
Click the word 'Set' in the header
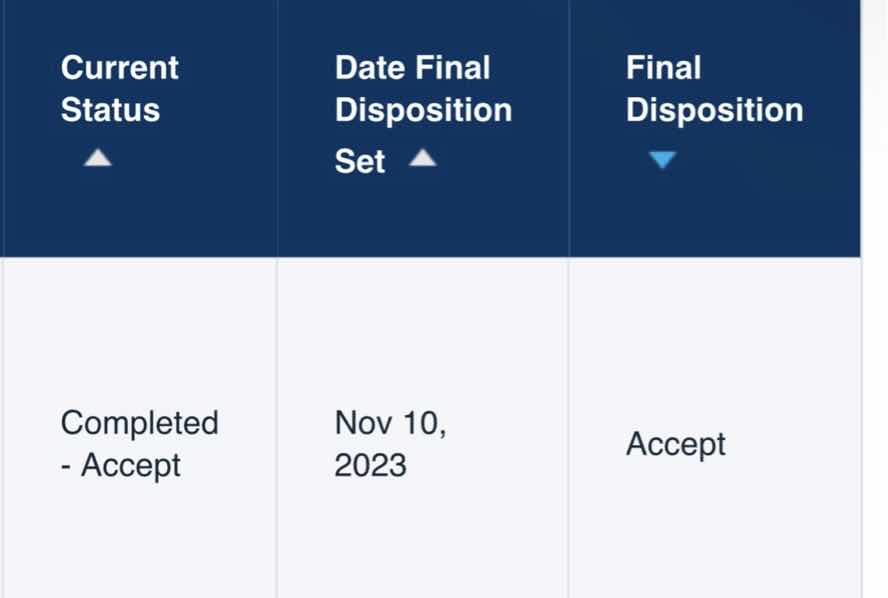(x=360, y=162)
